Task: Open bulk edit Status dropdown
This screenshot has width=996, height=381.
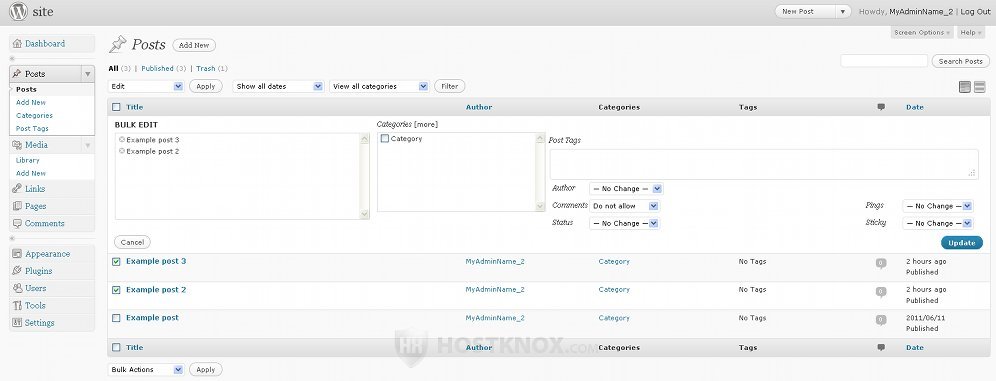Action: point(624,224)
